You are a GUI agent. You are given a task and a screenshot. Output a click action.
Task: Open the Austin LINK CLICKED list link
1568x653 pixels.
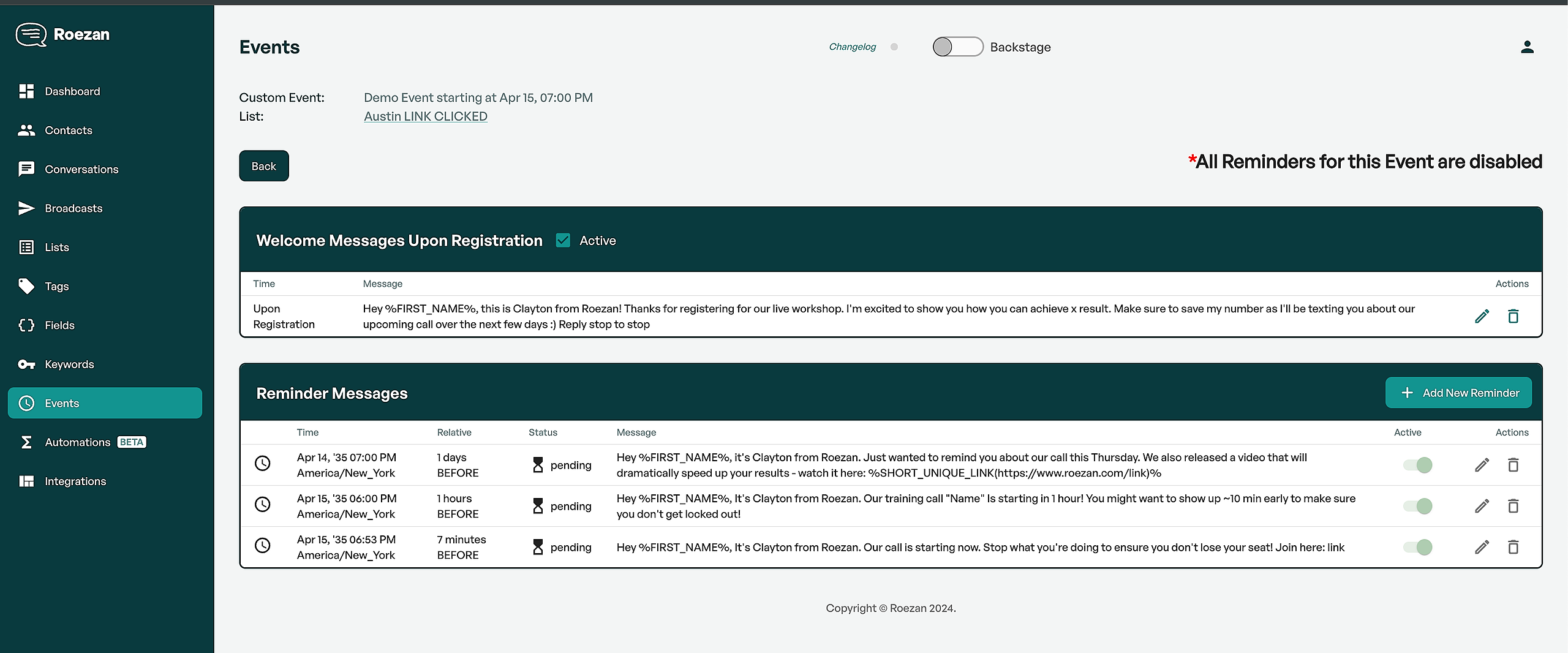pyautogui.click(x=426, y=116)
